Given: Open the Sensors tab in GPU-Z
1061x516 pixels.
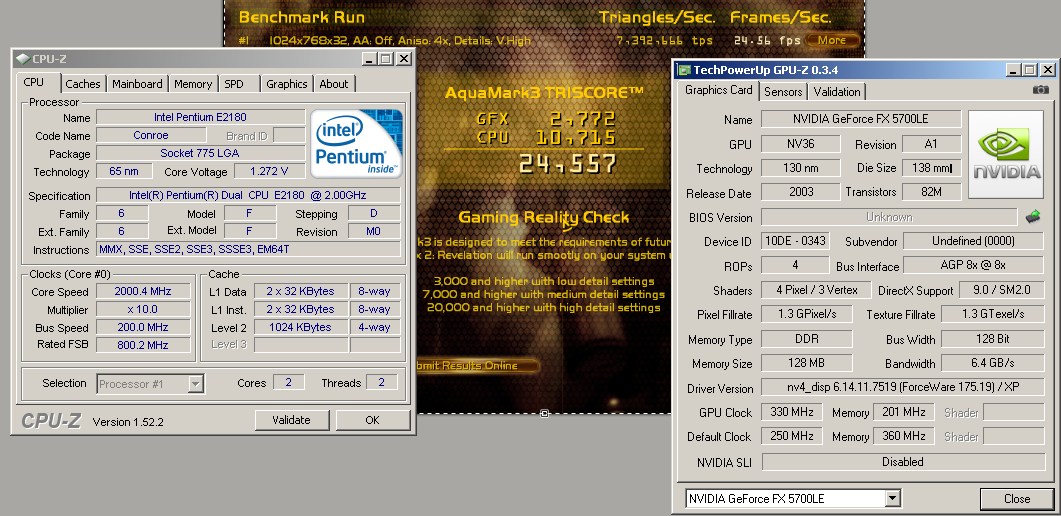Looking at the screenshot, I should 783,92.
